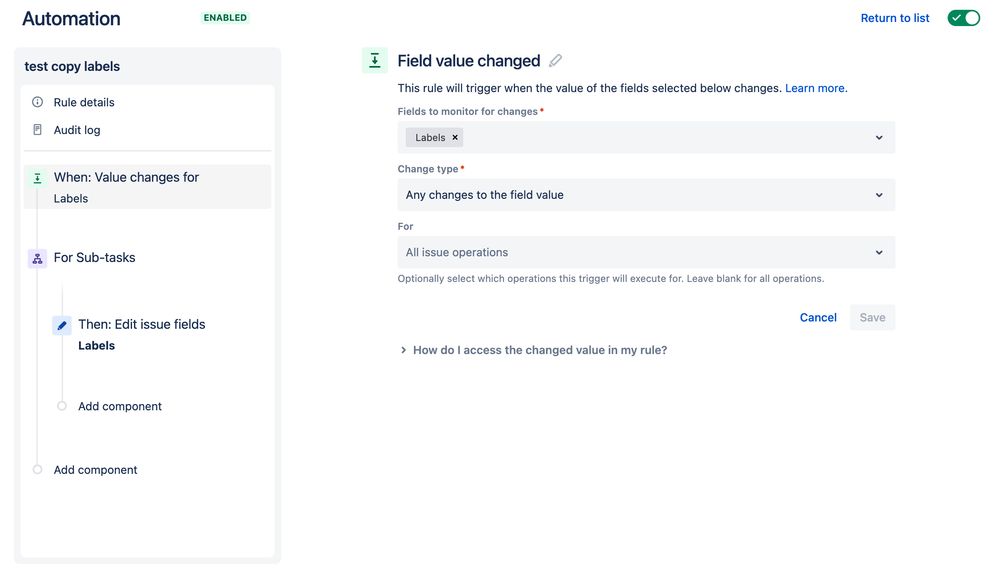999x581 pixels.
Task: Click the Return to list link
Action: [x=895, y=18]
